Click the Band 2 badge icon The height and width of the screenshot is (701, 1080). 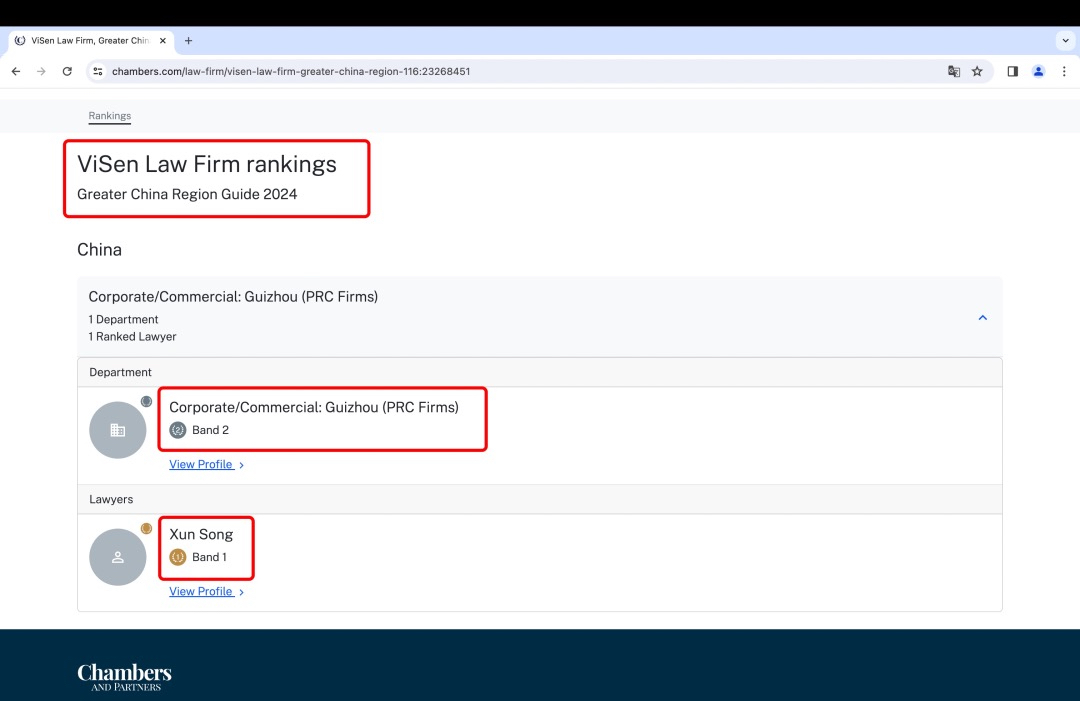click(x=178, y=430)
